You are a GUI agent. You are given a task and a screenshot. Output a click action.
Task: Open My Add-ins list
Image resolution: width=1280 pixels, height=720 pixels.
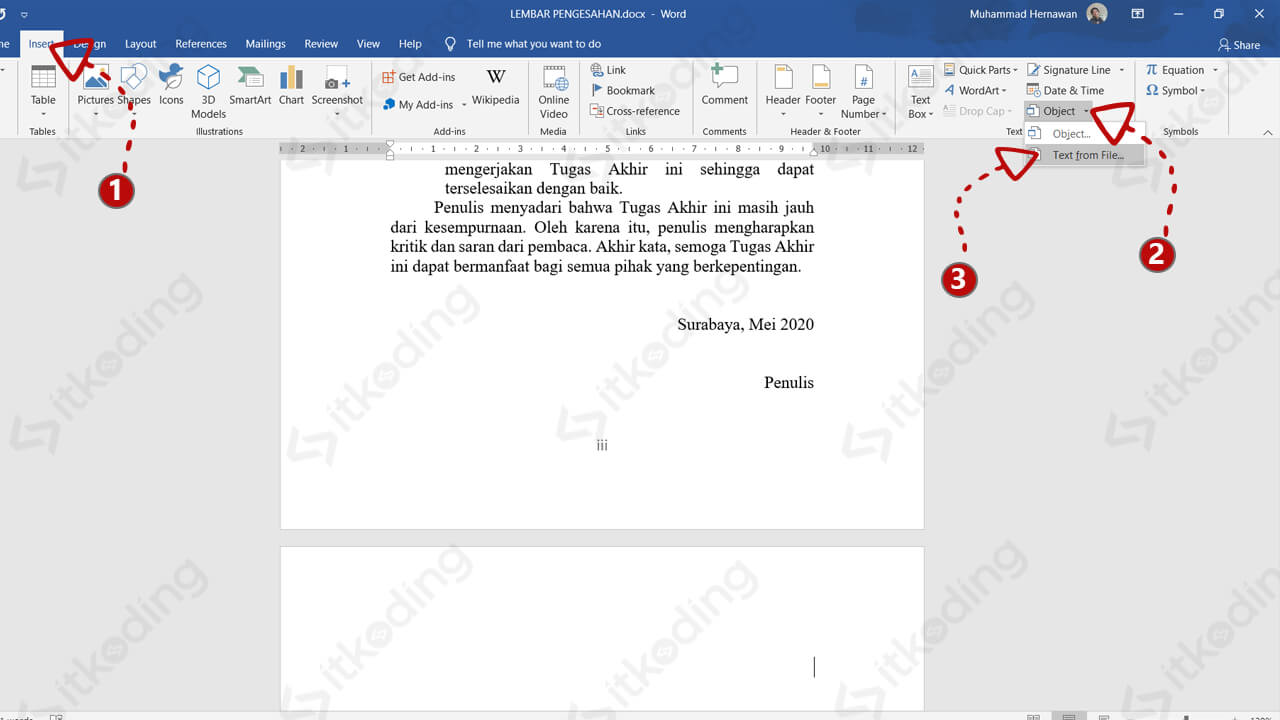tap(418, 104)
